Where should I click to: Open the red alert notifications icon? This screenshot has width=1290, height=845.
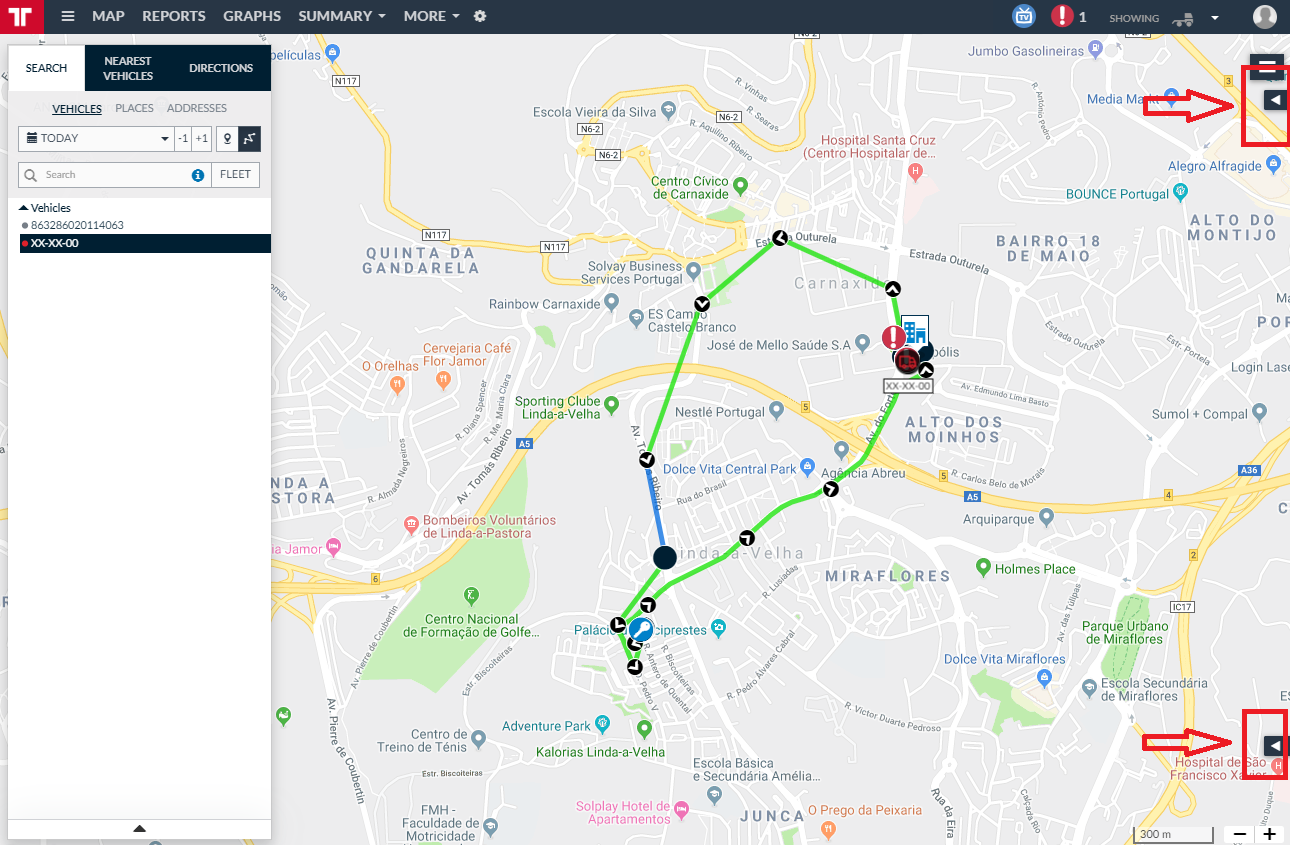pyautogui.click(x=1062, y=16)
